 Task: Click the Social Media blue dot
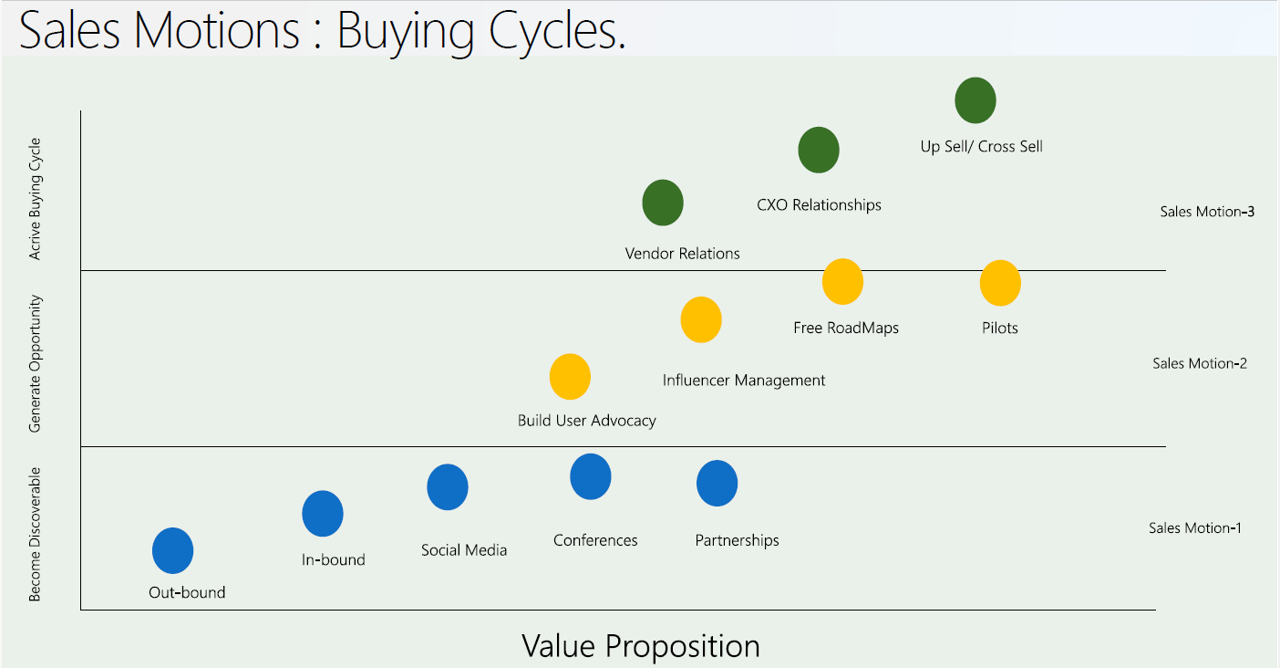(x=448, y=488)
